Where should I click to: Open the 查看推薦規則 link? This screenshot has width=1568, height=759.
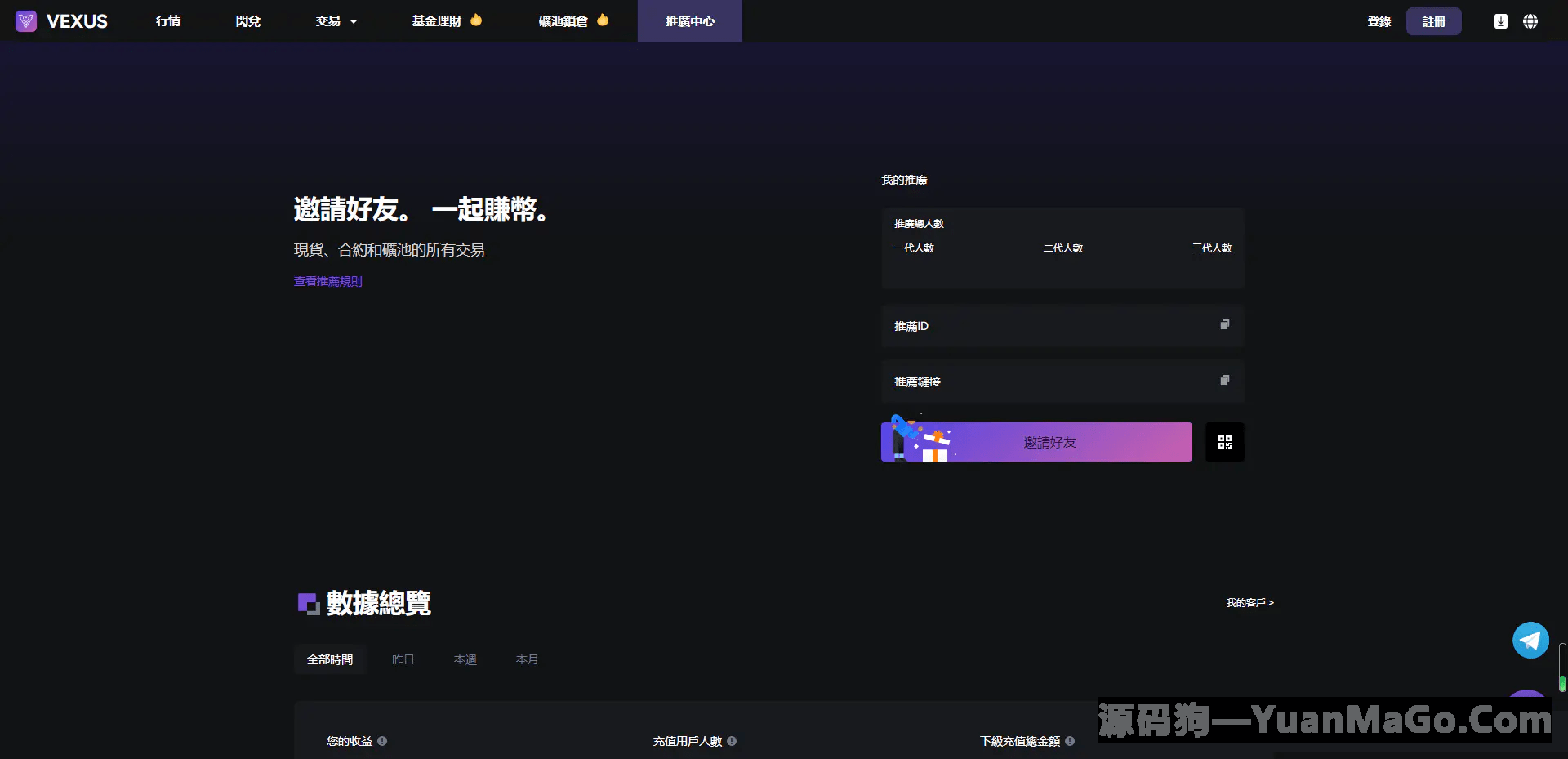(x=327, y=281)
